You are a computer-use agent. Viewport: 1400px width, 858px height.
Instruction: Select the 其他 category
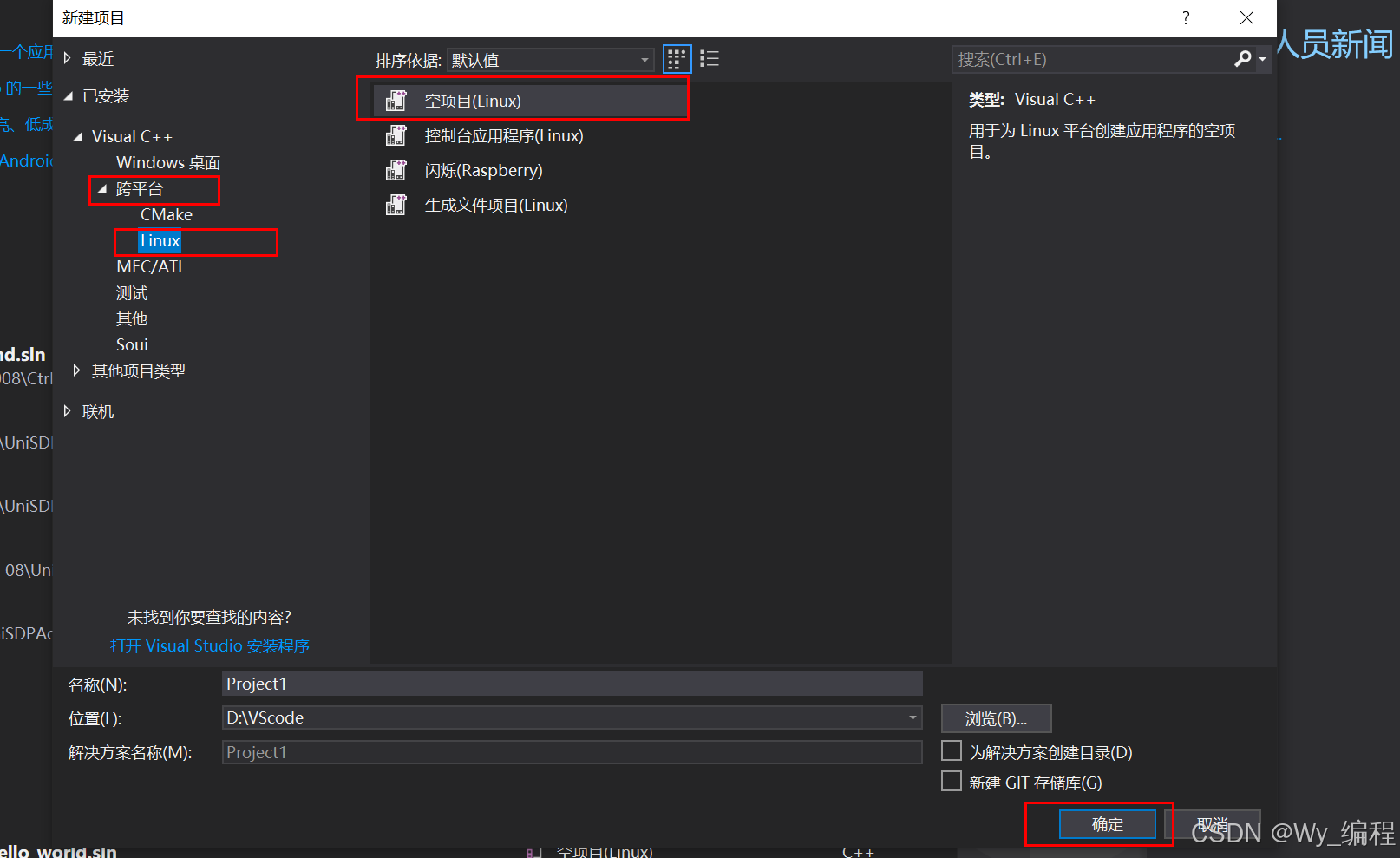[x=132, y=318]
